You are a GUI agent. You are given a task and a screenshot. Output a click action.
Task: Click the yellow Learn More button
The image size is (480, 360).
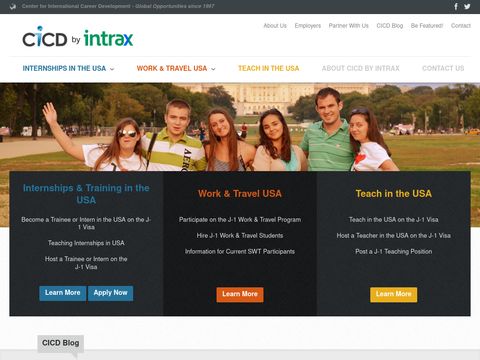394,295
